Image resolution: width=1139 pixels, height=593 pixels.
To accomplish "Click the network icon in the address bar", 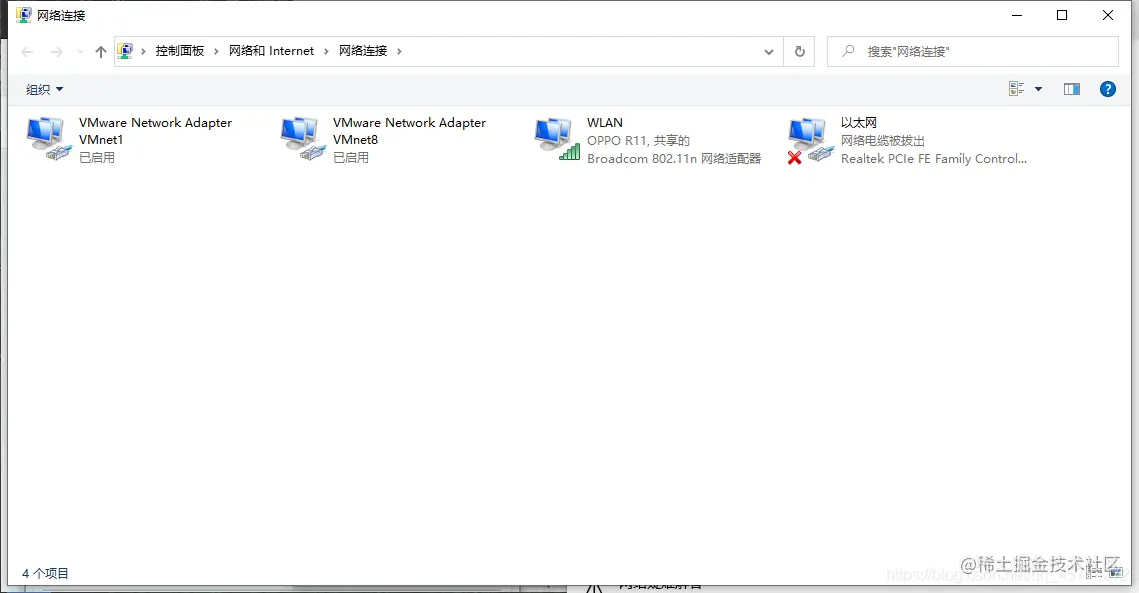I will click(x=126, y=50).
